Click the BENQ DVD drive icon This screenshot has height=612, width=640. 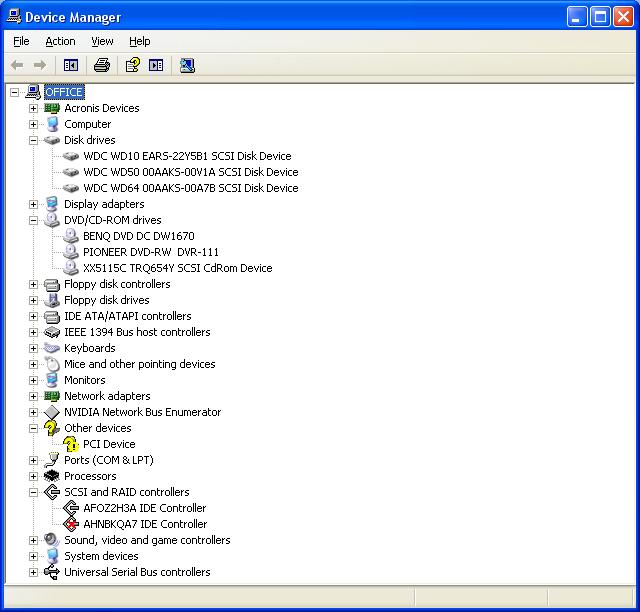[71, 236]
